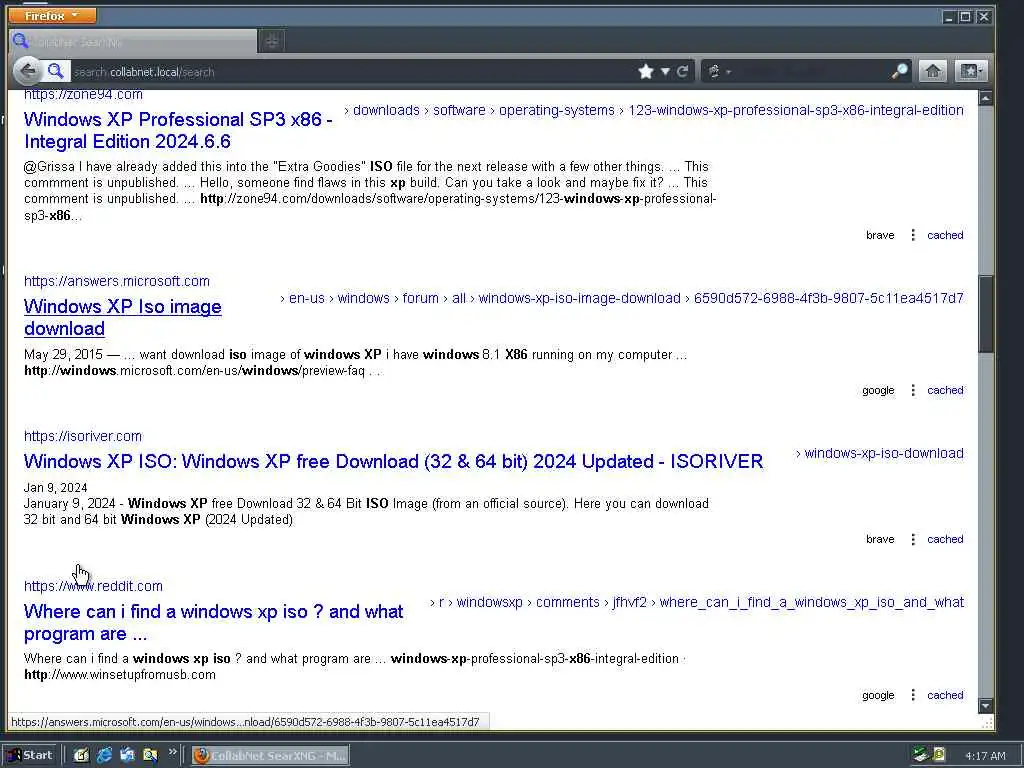Open the orange Firefox menu button
The image size is (1024, 768).
point(52,15)
